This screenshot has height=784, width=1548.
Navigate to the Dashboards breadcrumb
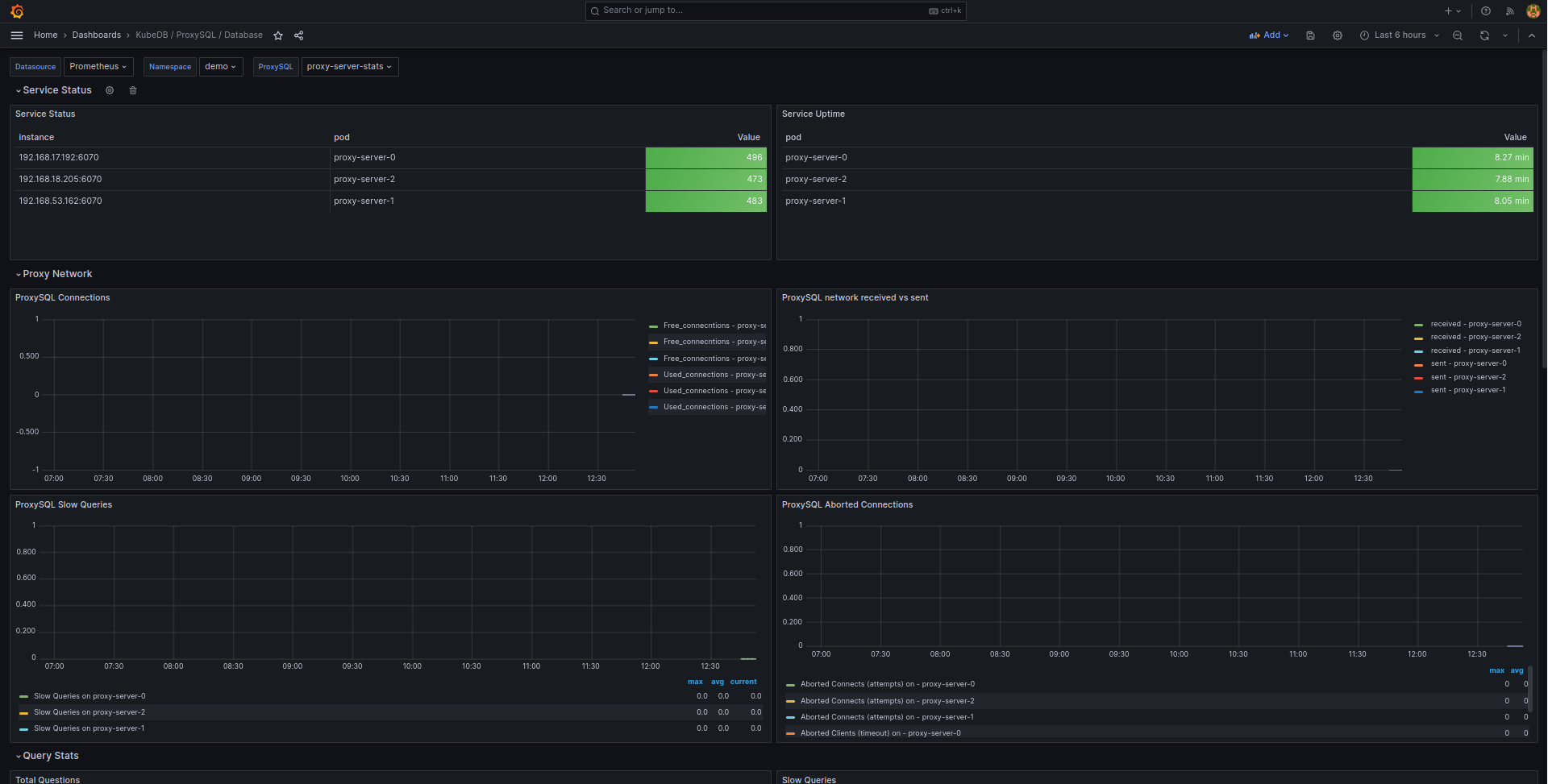tap(96, 35)
